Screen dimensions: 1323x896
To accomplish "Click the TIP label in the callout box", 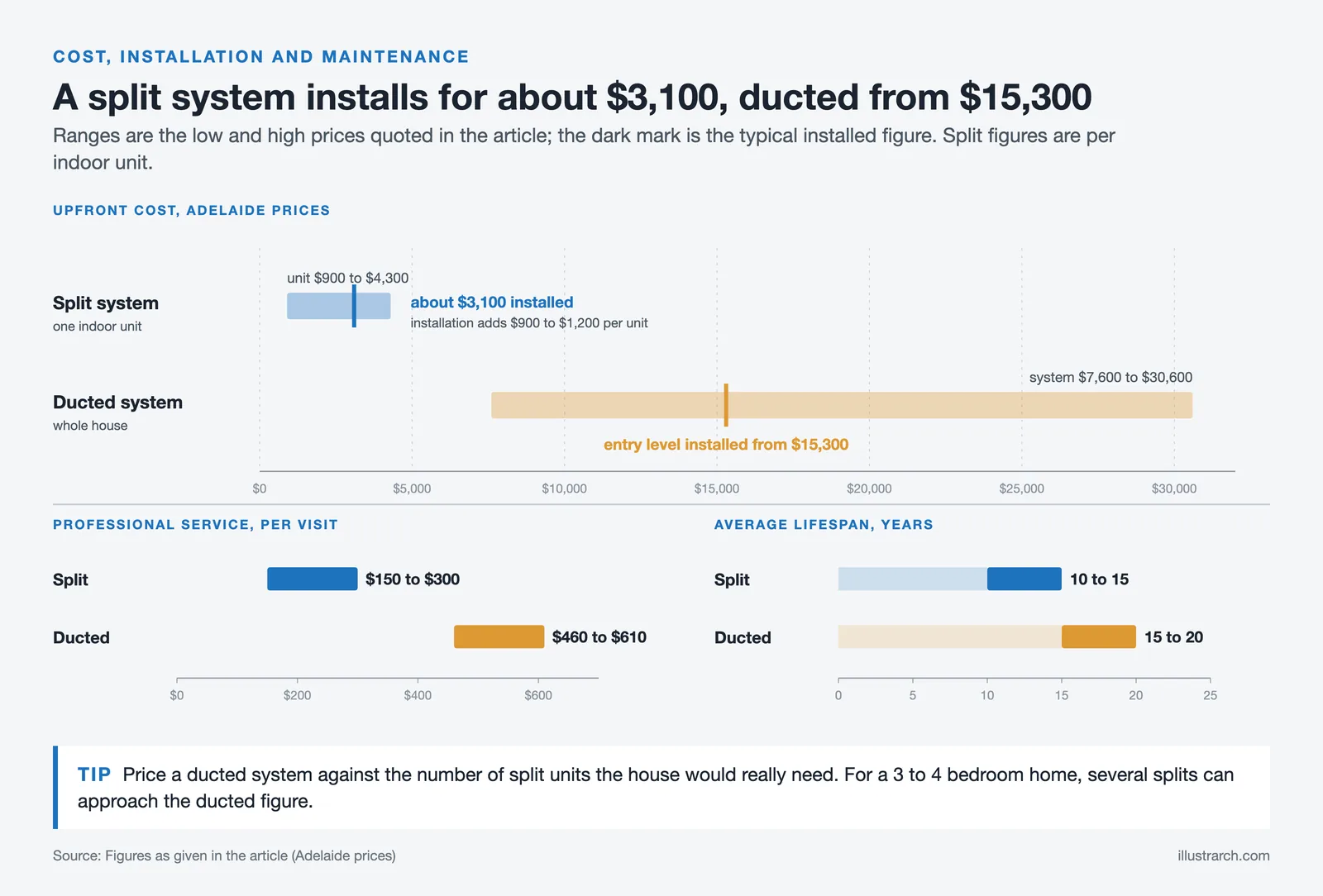I will 94,774.
